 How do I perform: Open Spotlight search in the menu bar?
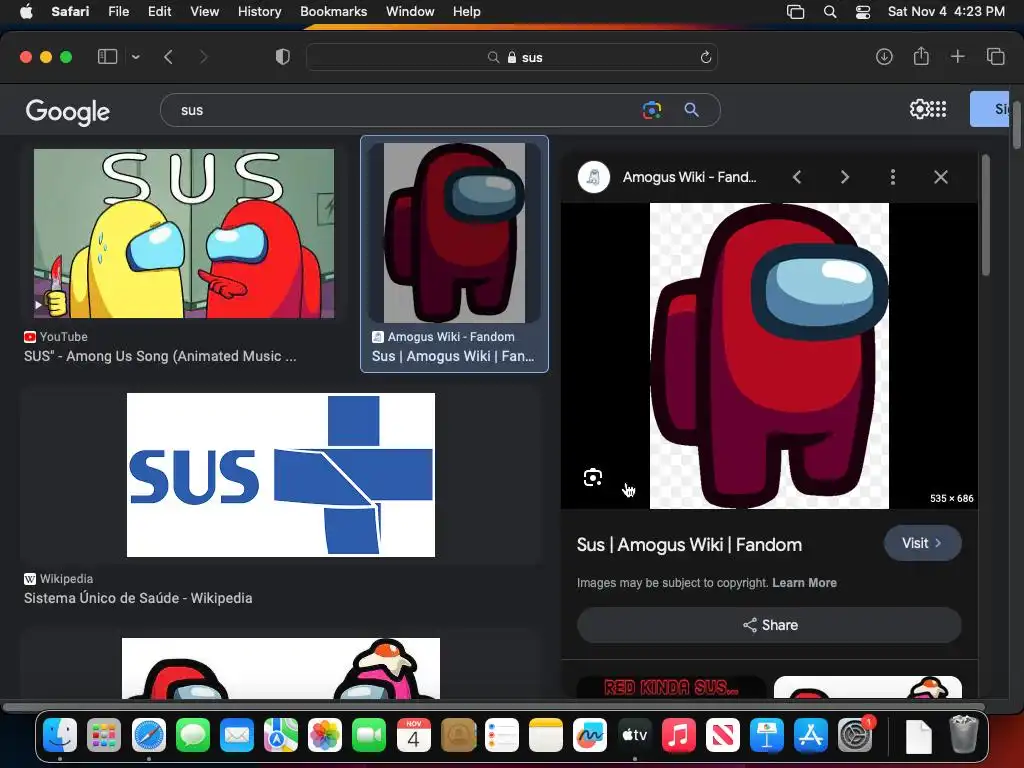click(829, 11)
